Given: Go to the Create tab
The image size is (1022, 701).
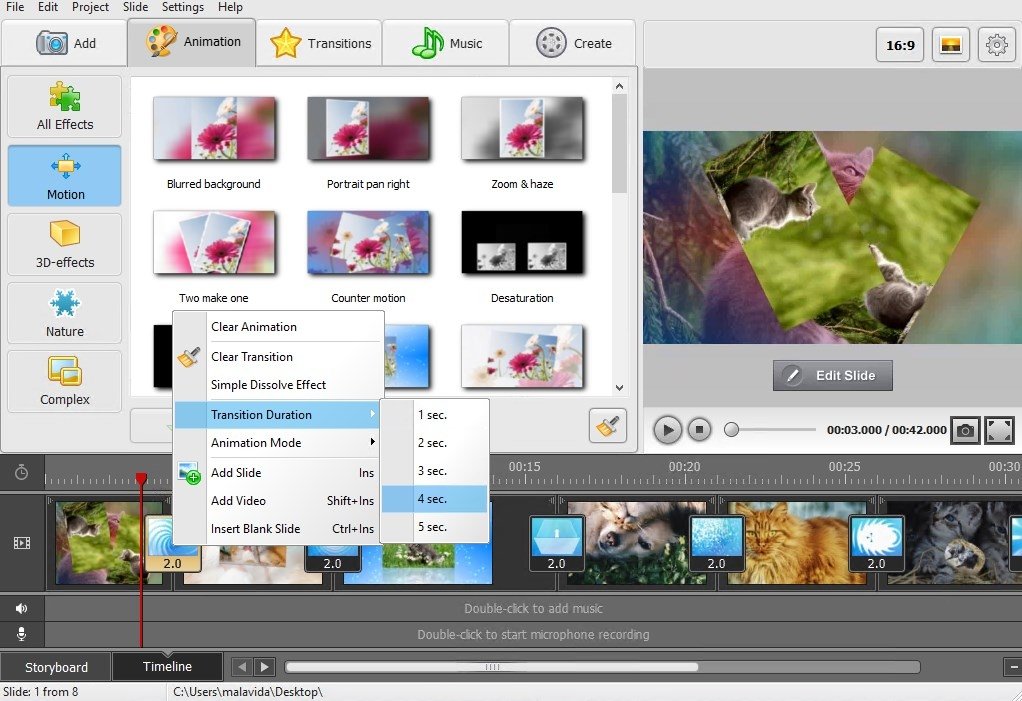Looking at the screenshot, I should [572, 43].
